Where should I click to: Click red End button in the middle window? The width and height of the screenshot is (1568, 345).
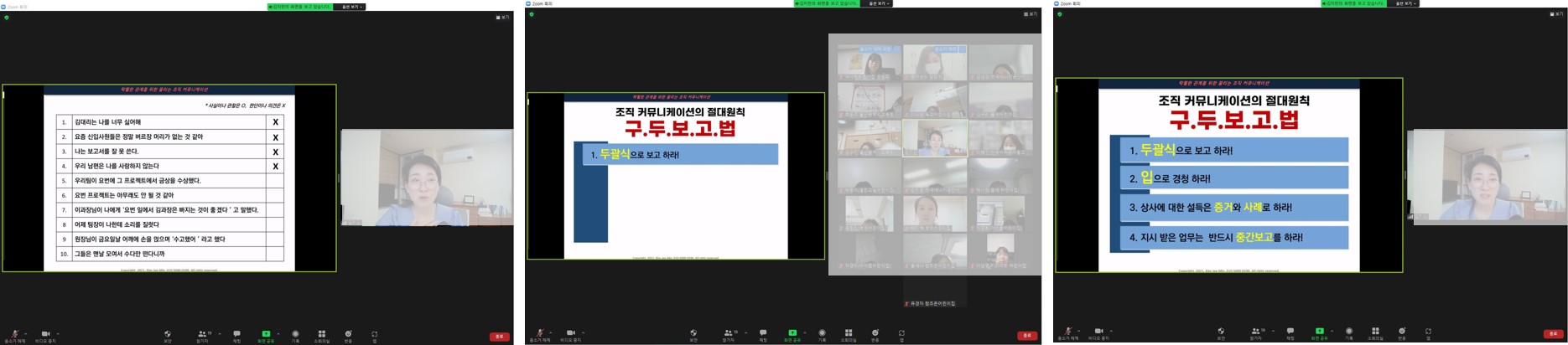[x=1027, y=335]
